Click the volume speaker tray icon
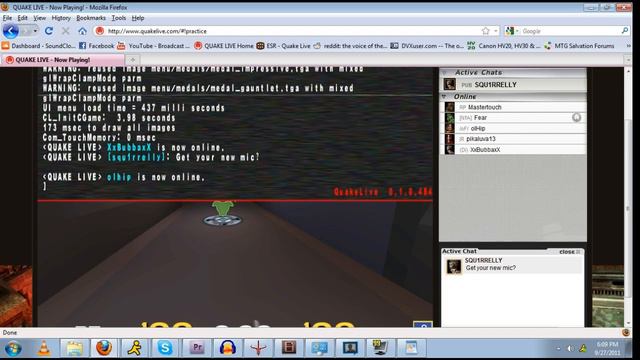This screenshot has height=360, width=640. (x=570, y=349)
